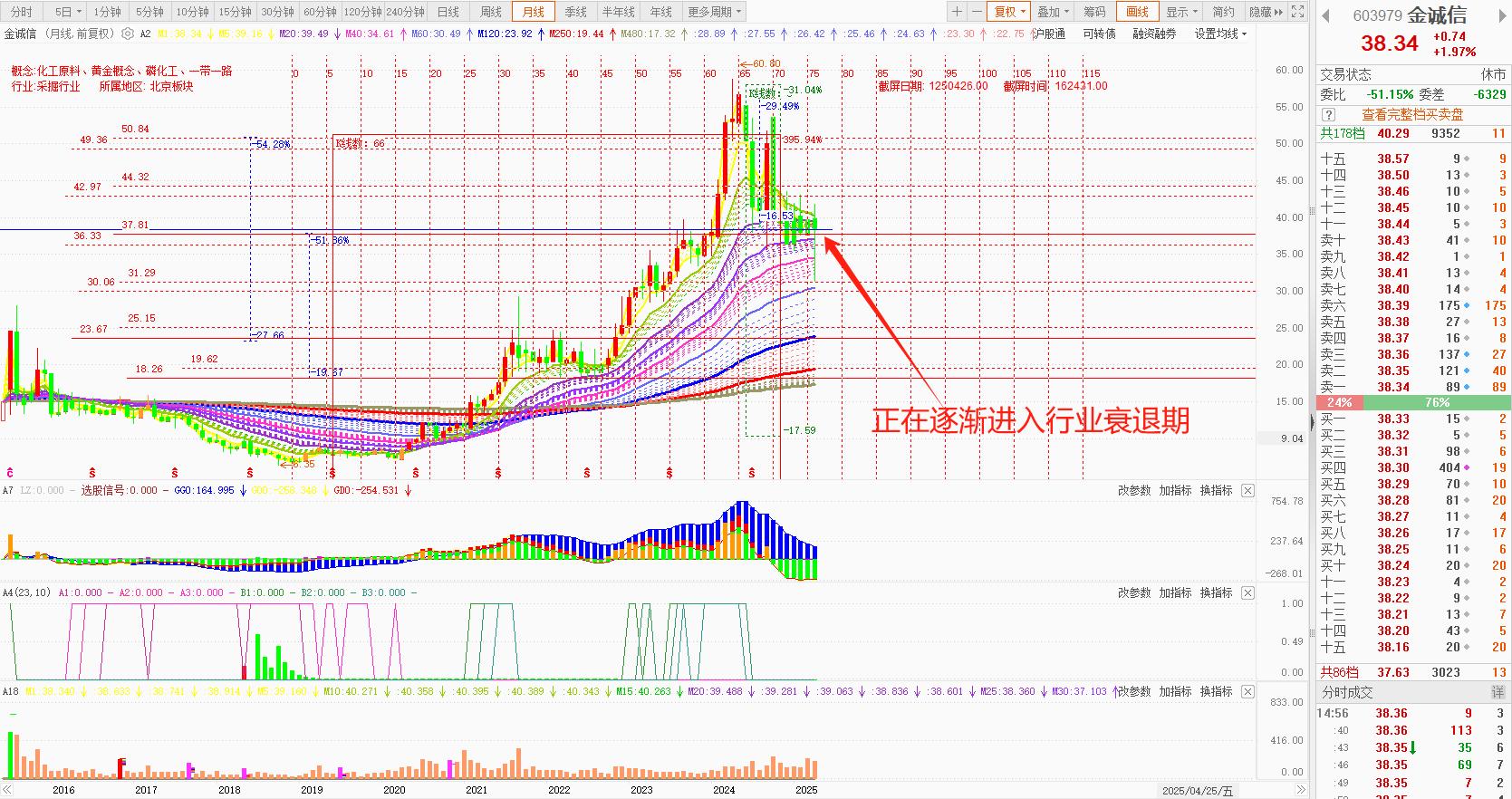Viewport: 1512px width, 799px height.
Task: Click 换指标 in the A7 panel
Action: (1217, 490)
